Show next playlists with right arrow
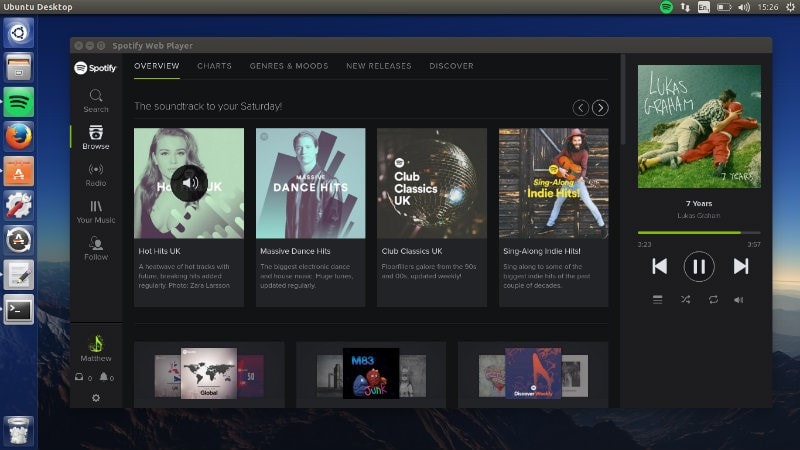This screenshot has height=450, width=800. click(x=600, y=108)
